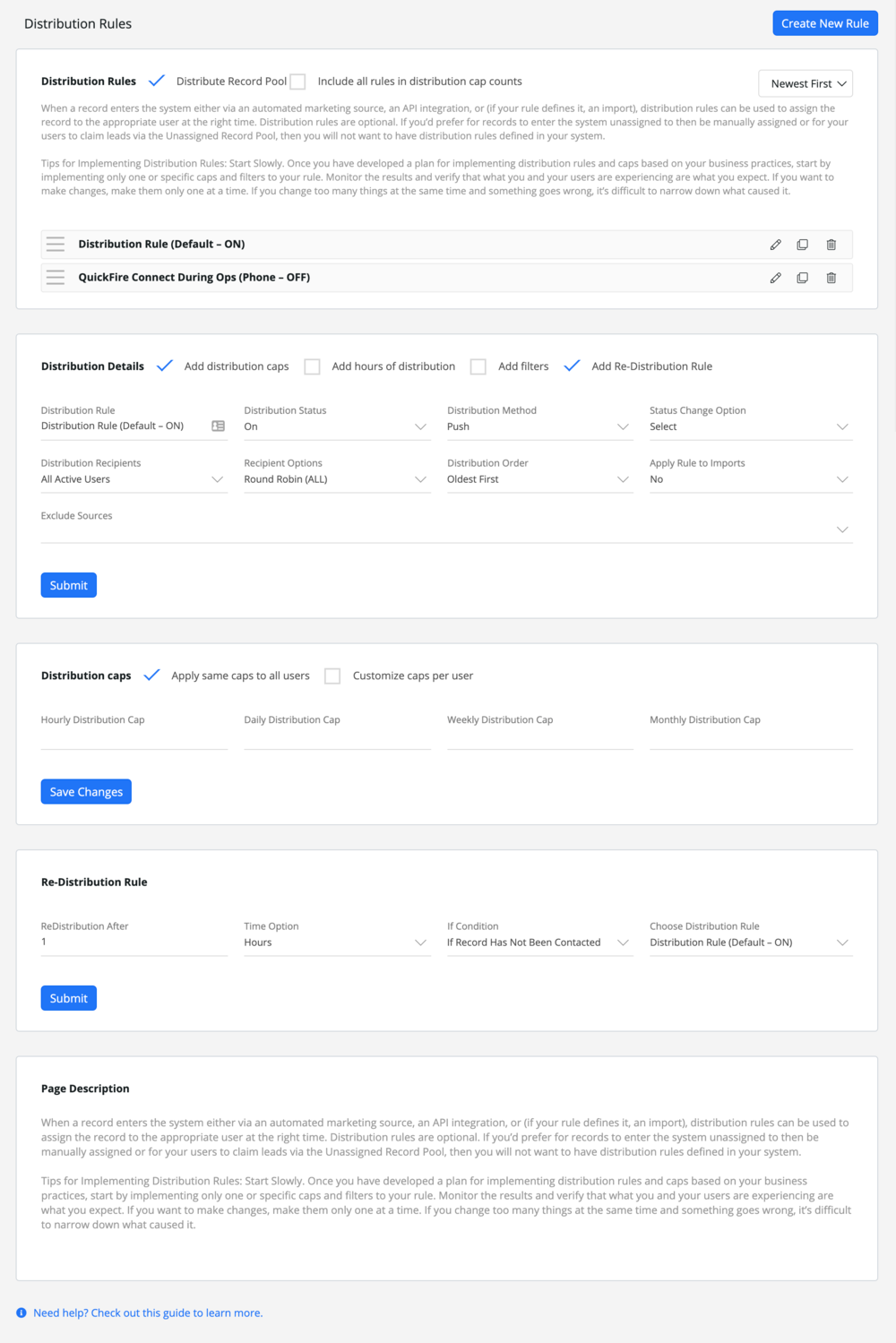Expand the Apply Rule to Imports dropdown
Screen dimensions: 896x1343
click(751, 479)
